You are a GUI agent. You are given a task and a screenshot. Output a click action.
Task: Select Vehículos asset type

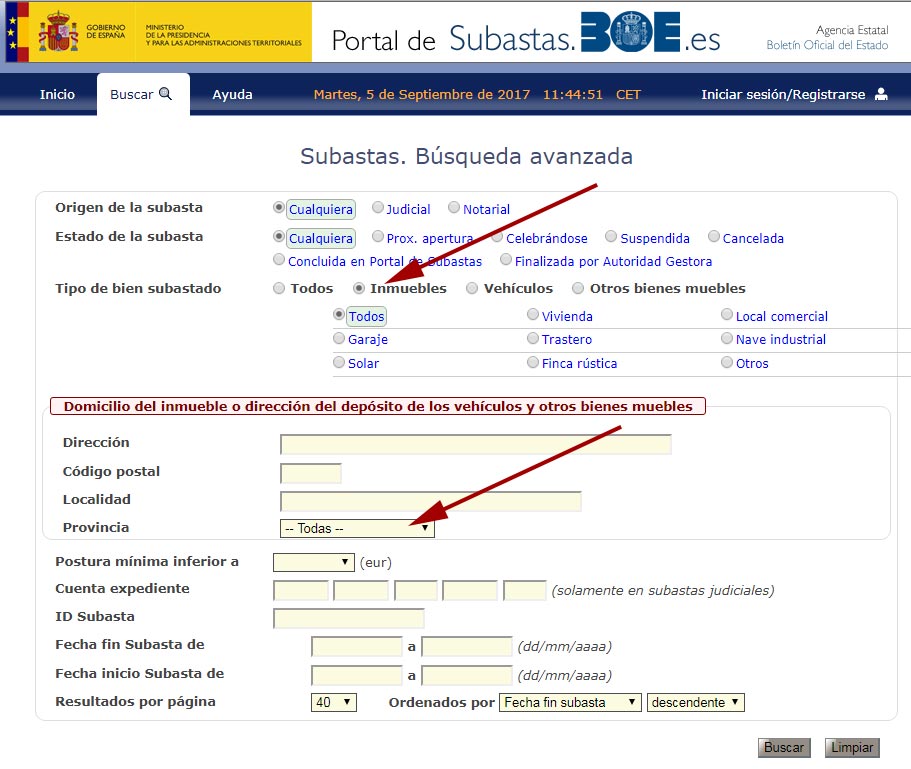472,288
